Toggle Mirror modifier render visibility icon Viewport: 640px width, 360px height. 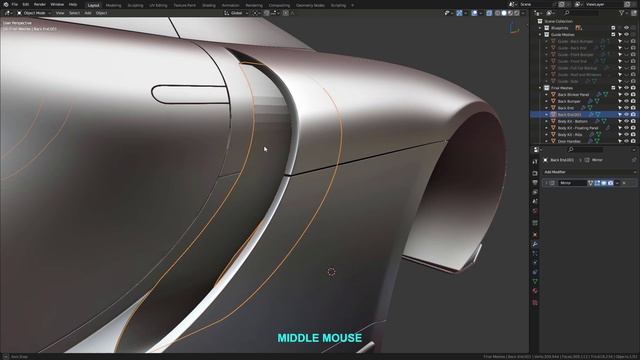611,183
